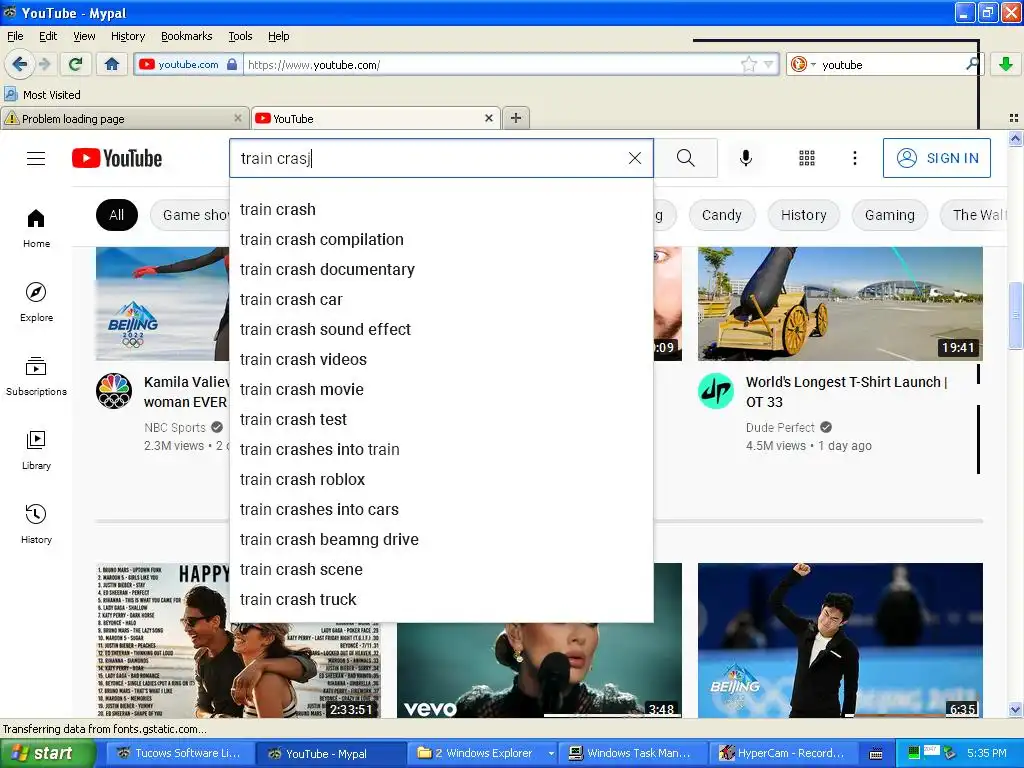The height and width of the screenshot is (768, 1024).
Task: Open a new tab with plus button
Action: (x=516, y=118)
